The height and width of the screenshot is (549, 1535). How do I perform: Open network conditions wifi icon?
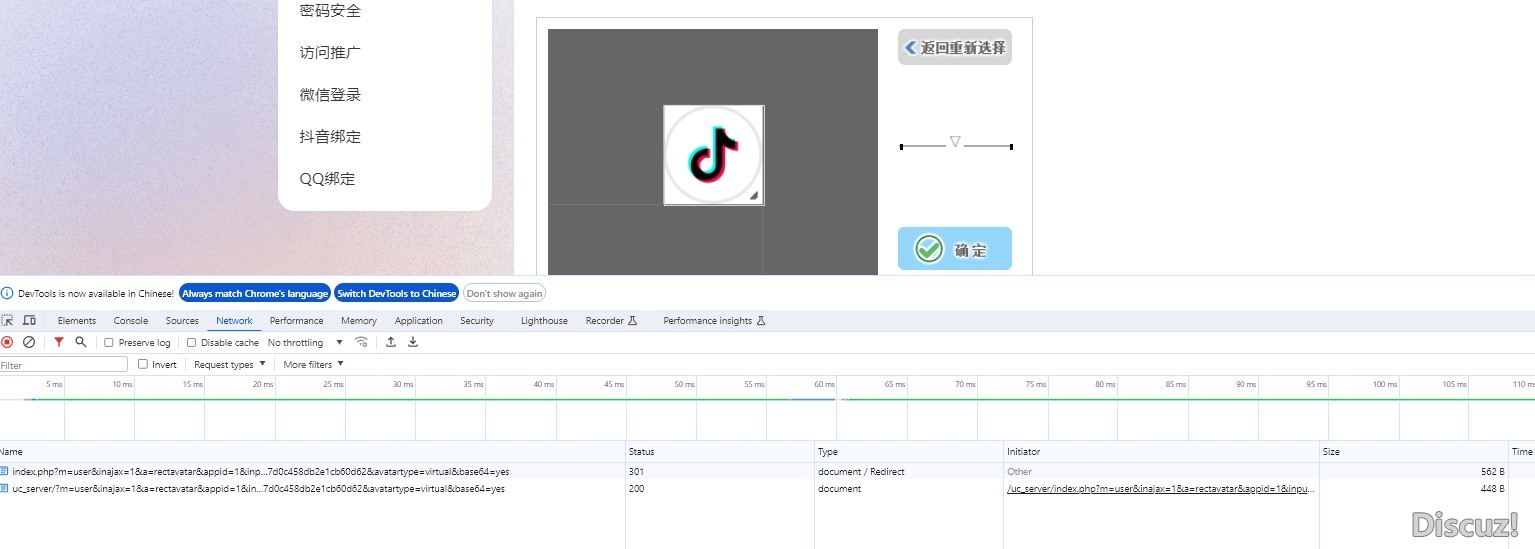[x=362, y=342]
